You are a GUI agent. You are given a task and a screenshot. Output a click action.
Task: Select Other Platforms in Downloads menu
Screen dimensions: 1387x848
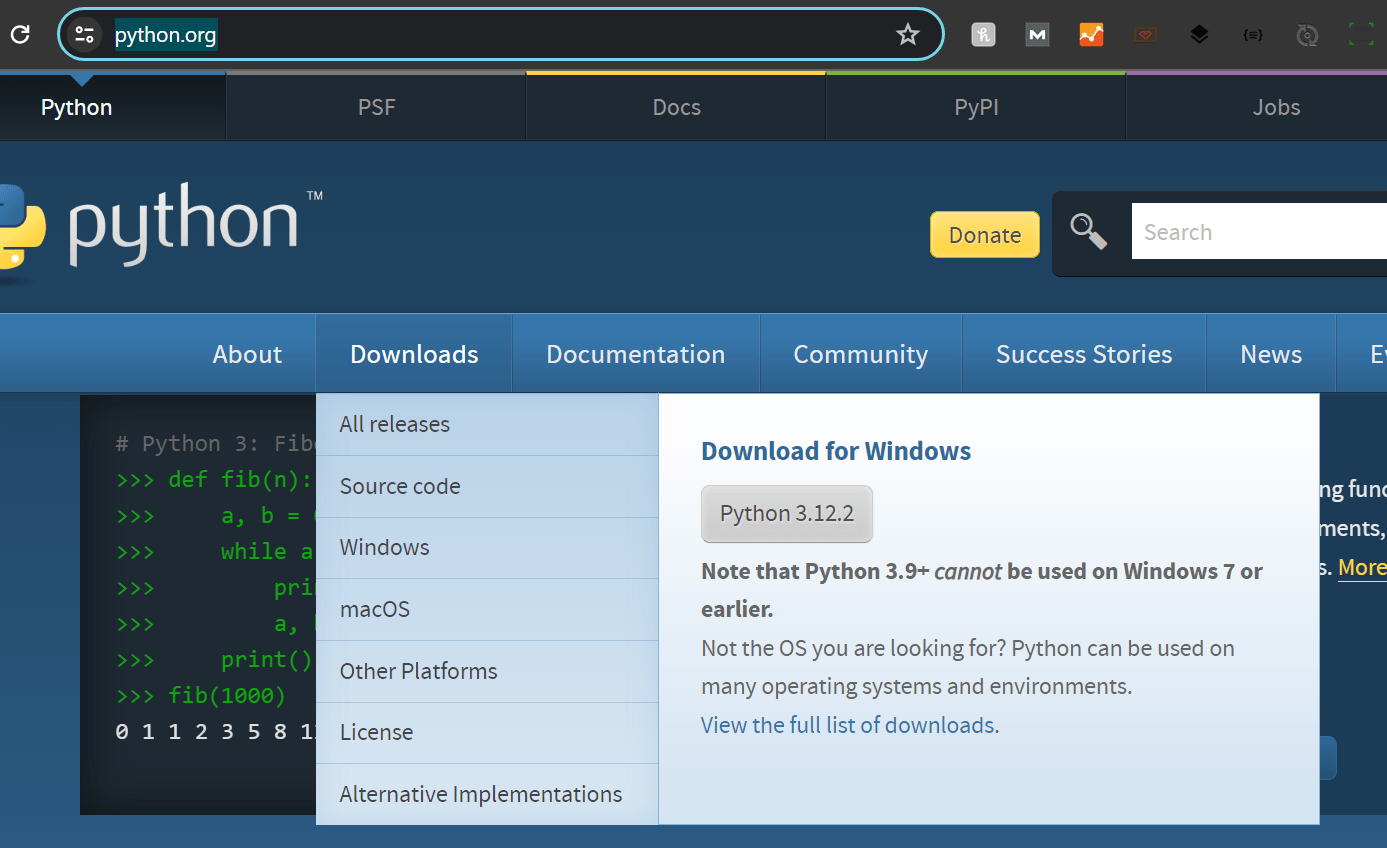[487, 671]
